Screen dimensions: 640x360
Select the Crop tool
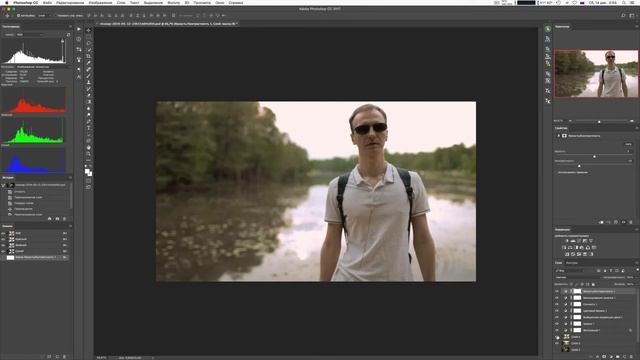click(x=89, y=56)
